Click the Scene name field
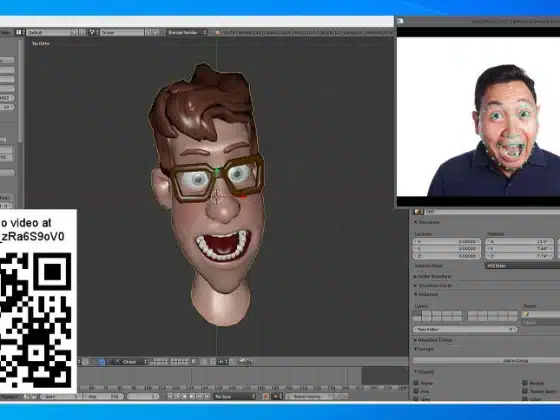560x420 pixels. 122,32
